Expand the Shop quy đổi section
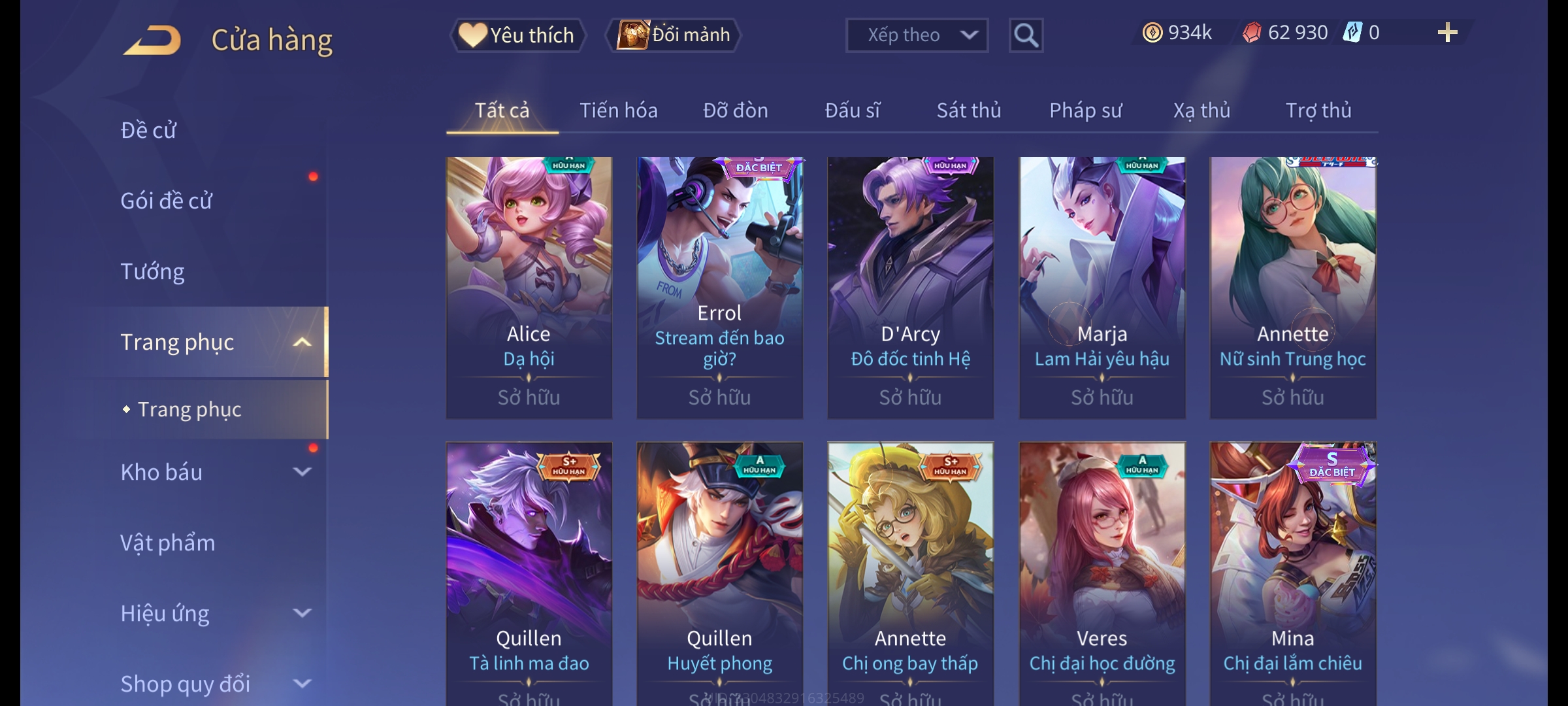 point(302,684)
